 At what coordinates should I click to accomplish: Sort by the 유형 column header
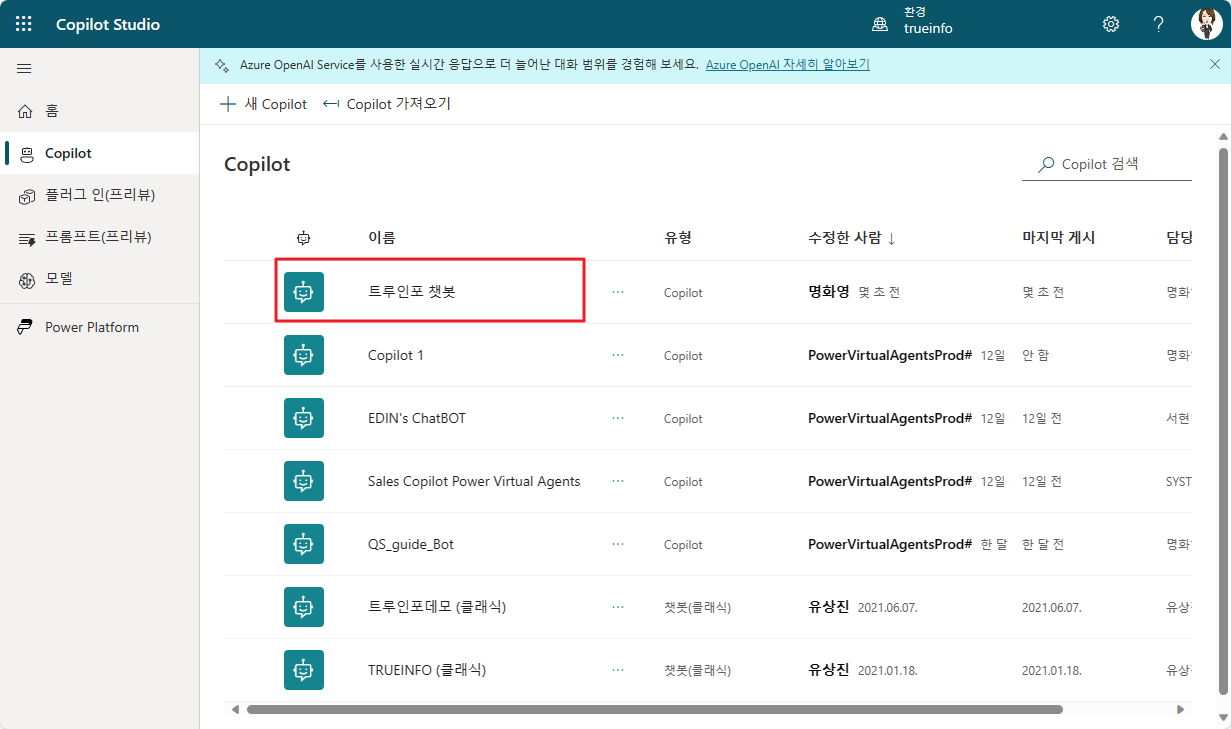(678, 238)
